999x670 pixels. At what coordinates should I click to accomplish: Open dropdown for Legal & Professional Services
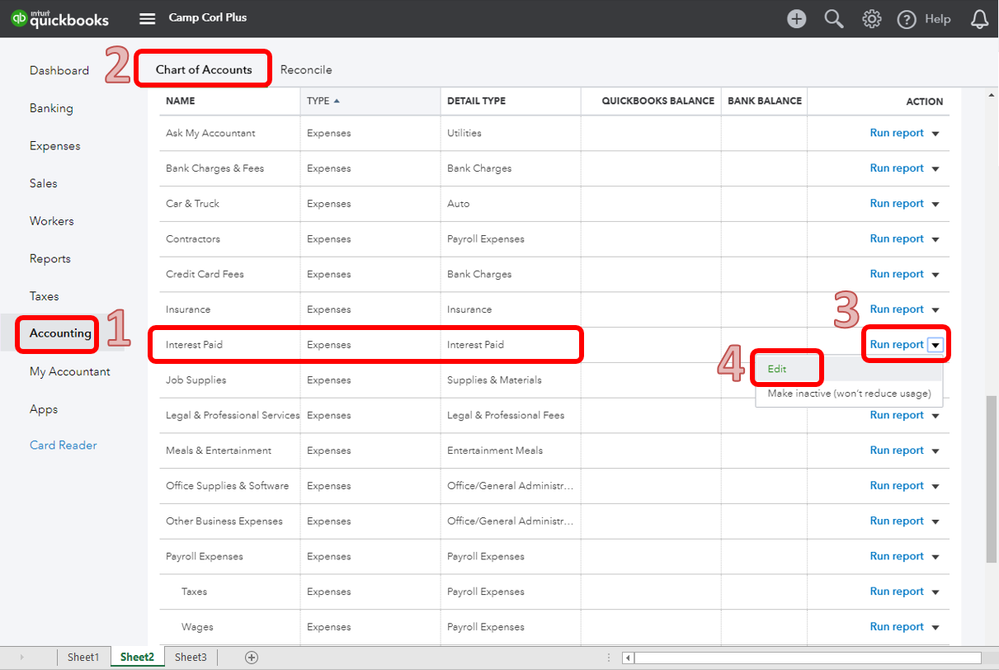tap(935, 416)
